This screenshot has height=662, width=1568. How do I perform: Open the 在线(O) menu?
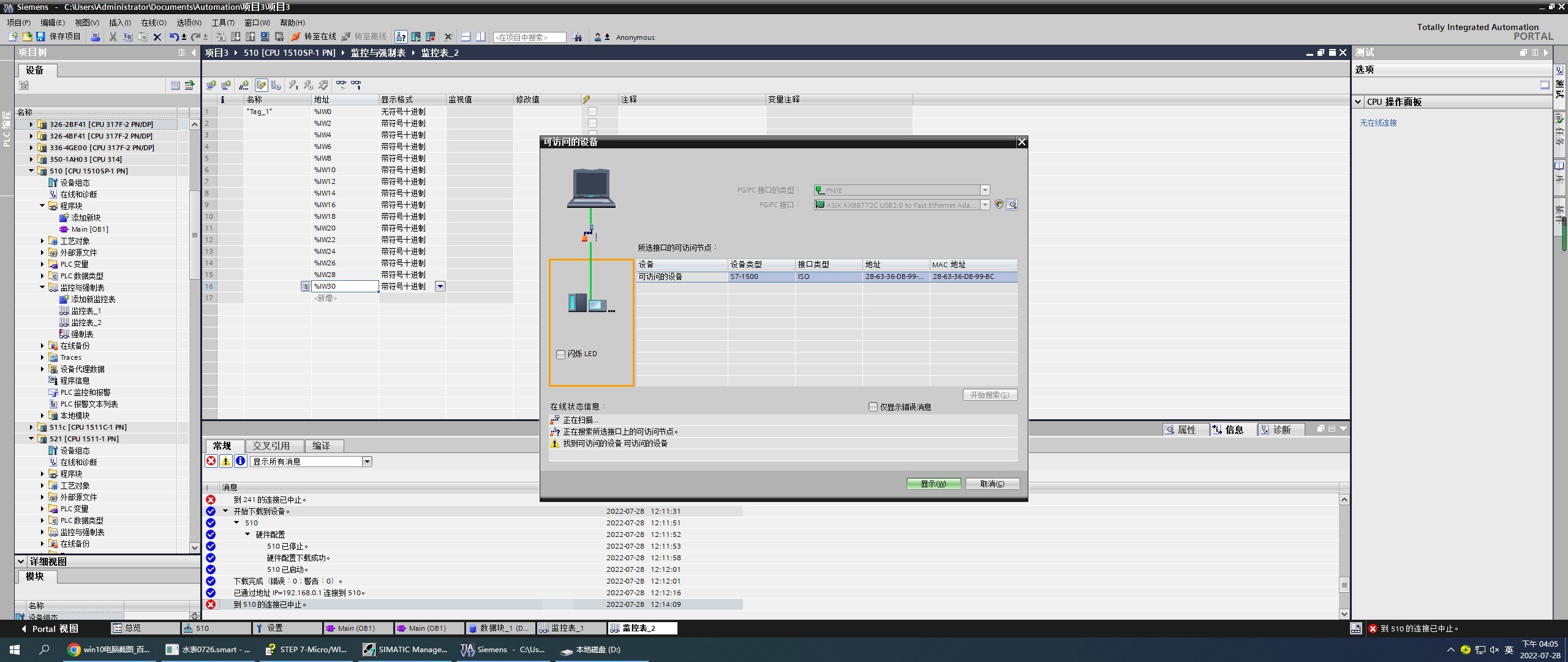tap(153, 23)
